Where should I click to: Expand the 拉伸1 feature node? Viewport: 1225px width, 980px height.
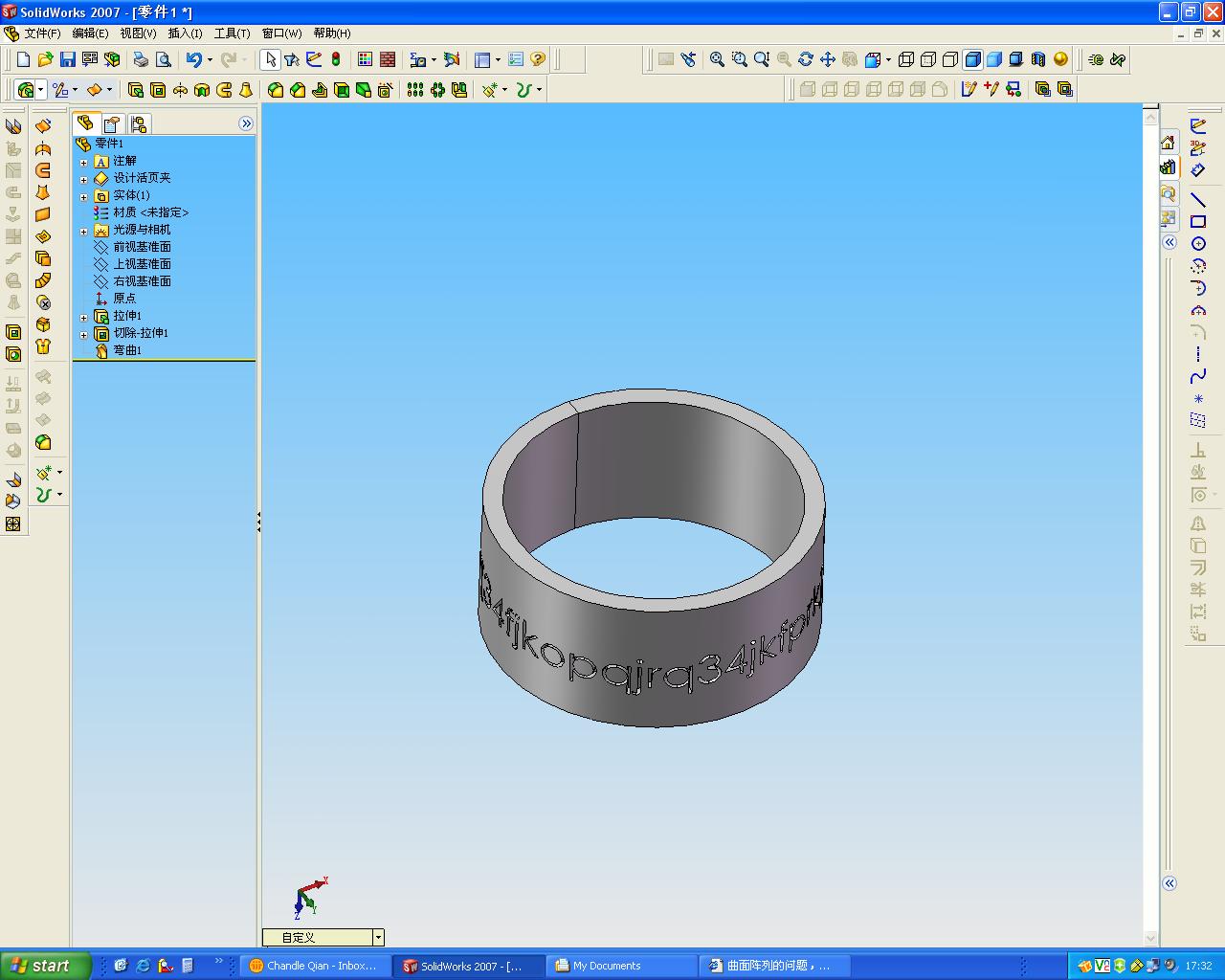83,318
